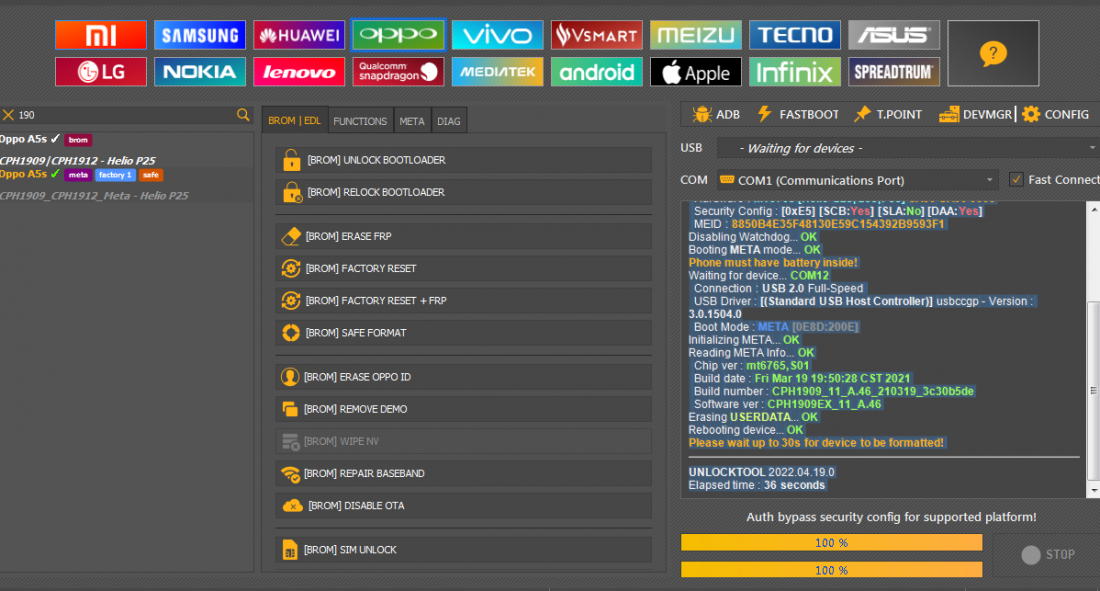Run [BROM] REPAIR BASEBAND
The height and width of the screenshot is (591, 1100).
click(x=464, y=474)
